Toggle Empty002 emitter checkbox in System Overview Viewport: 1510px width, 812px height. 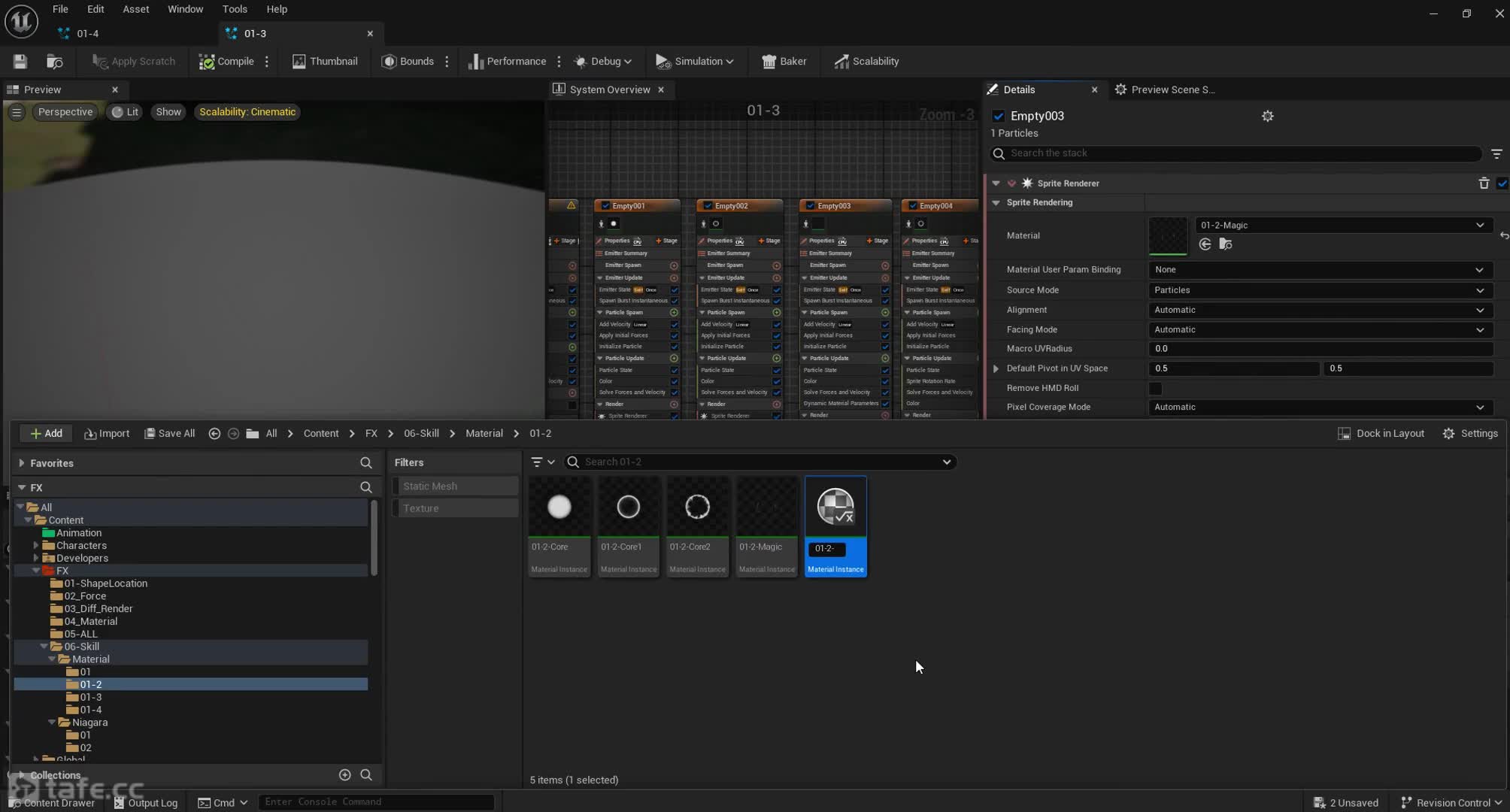708,206
